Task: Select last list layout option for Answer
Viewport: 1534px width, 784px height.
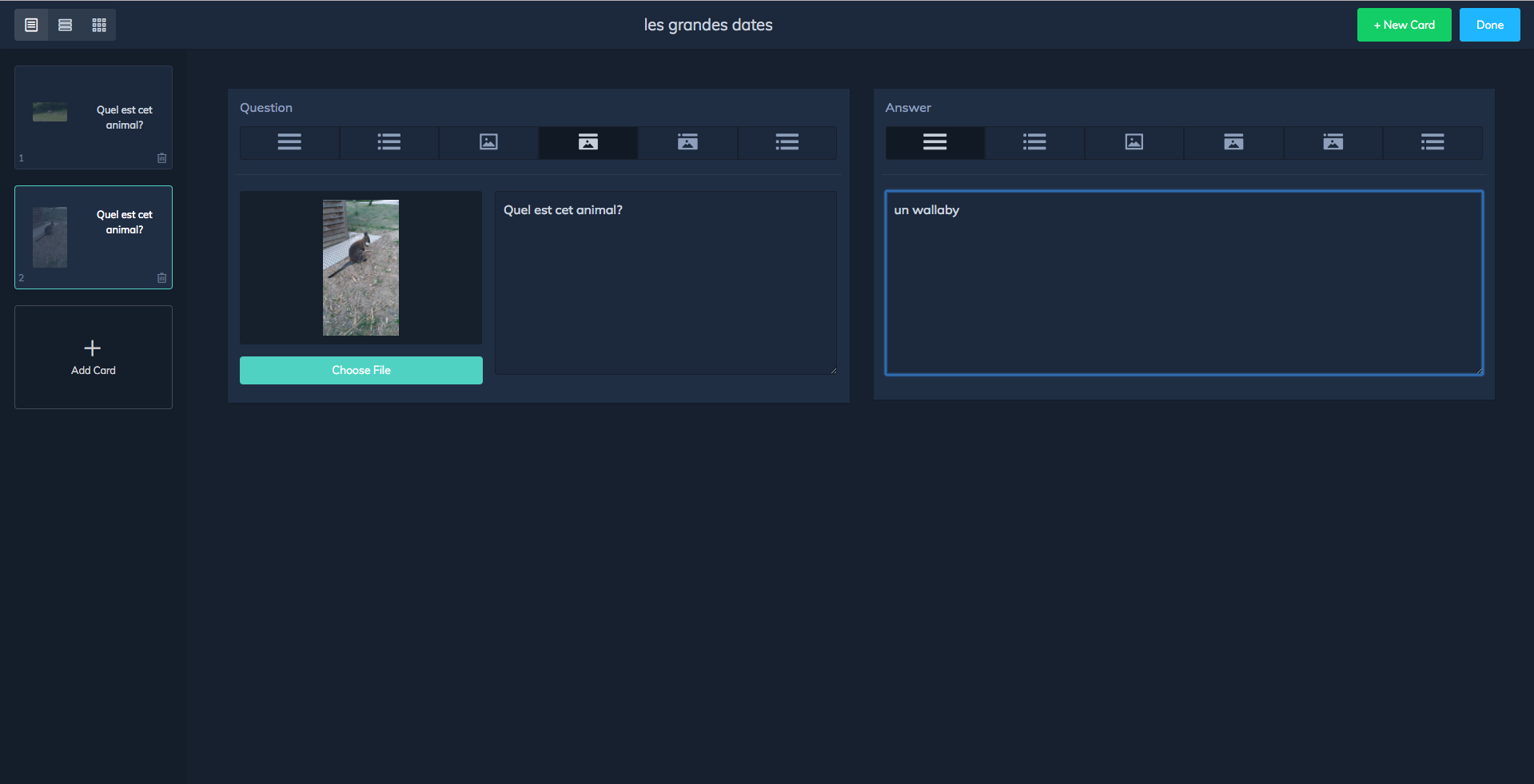Action: pos(1432,142)
